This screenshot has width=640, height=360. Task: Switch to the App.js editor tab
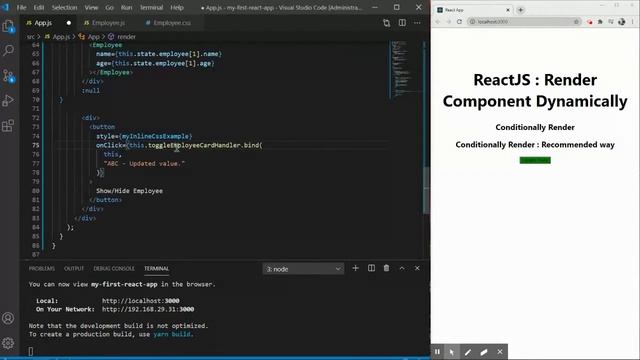43,23
